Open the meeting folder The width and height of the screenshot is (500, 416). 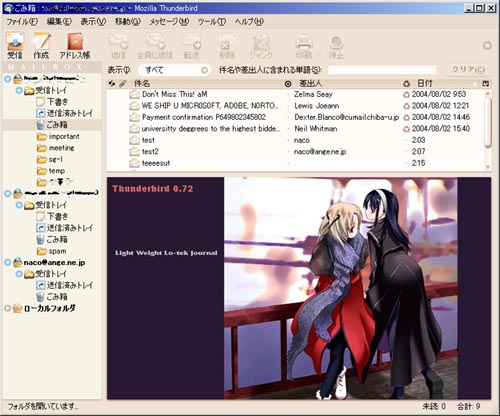[x=56, y=148]
